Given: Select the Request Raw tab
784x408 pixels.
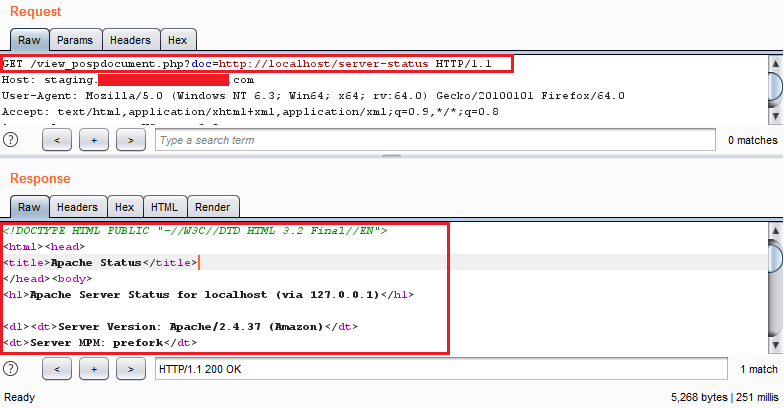Looking at the screenshot, I should (29, 40).
